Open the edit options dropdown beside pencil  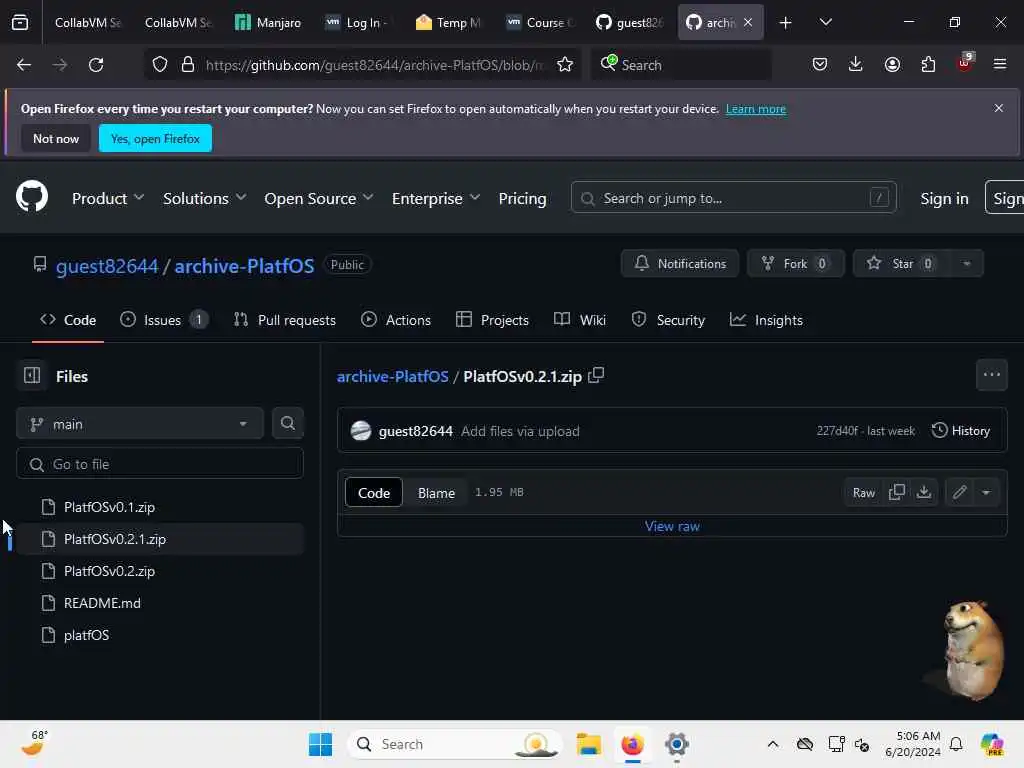pos(986,492)
